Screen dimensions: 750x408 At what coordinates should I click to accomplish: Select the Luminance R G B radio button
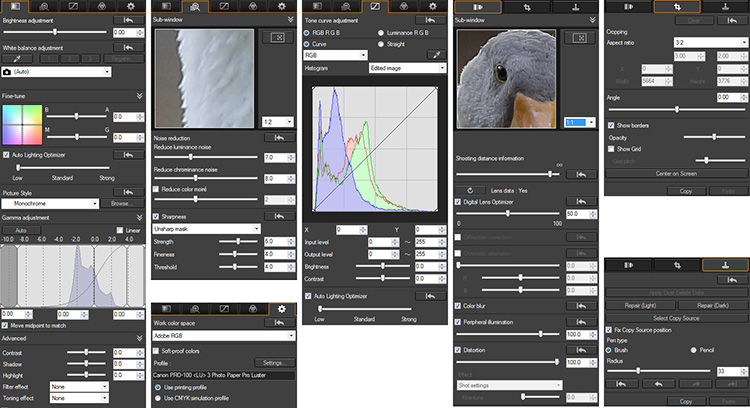(x=379, y=32)
